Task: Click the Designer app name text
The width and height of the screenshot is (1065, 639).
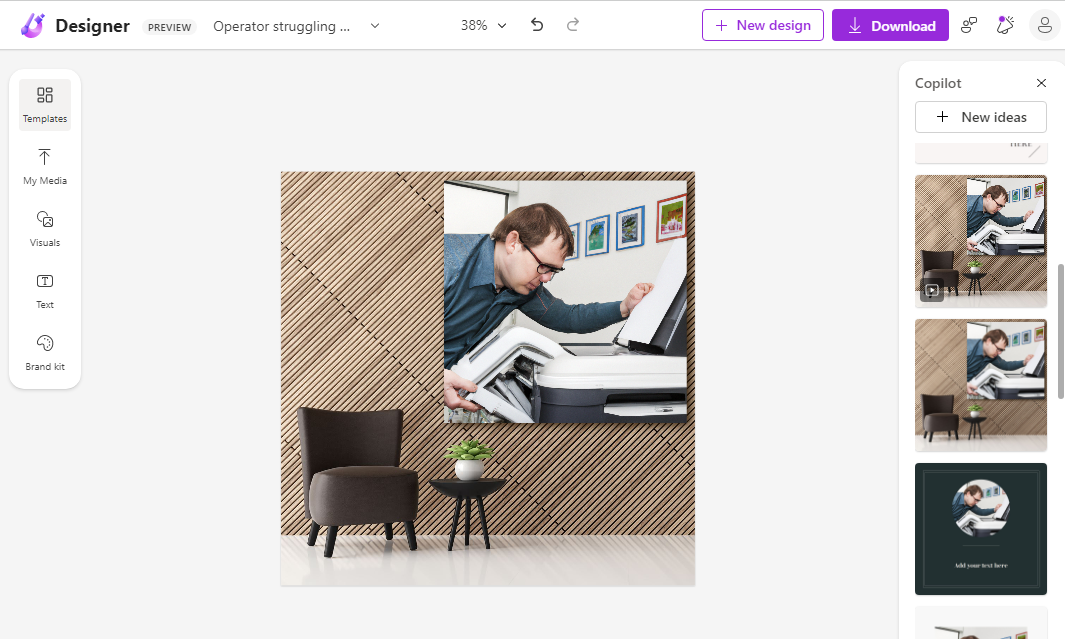Action: pyautogui.click(x=92, y=26)
